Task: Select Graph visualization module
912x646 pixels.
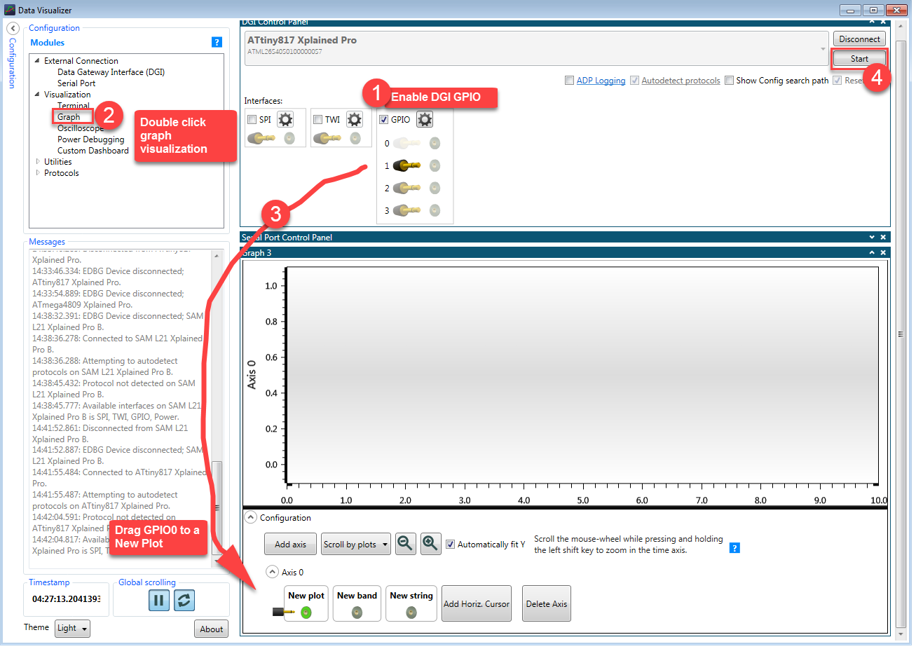Action: [69, 117]
